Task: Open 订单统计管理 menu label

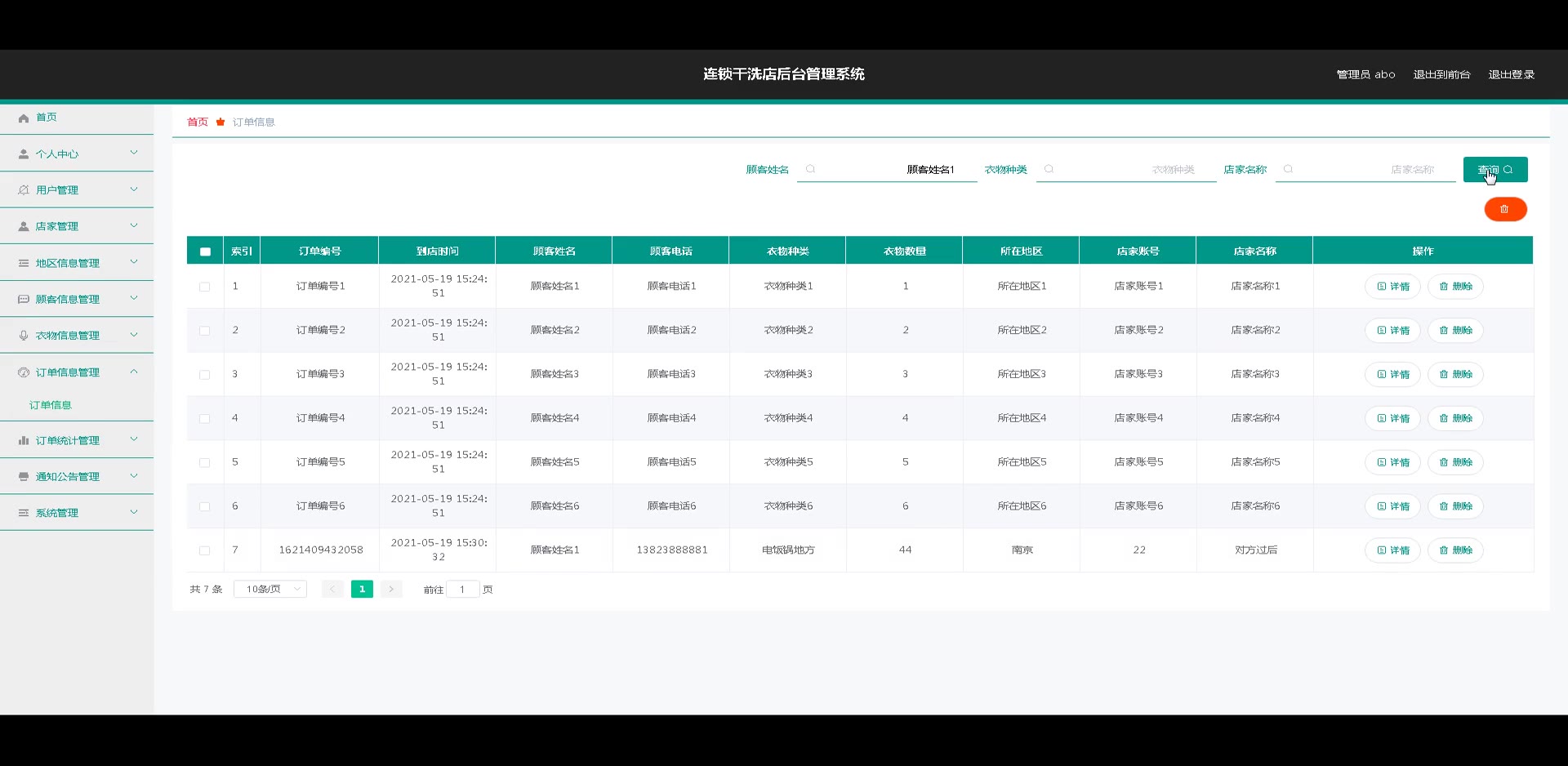Action: 68,441
